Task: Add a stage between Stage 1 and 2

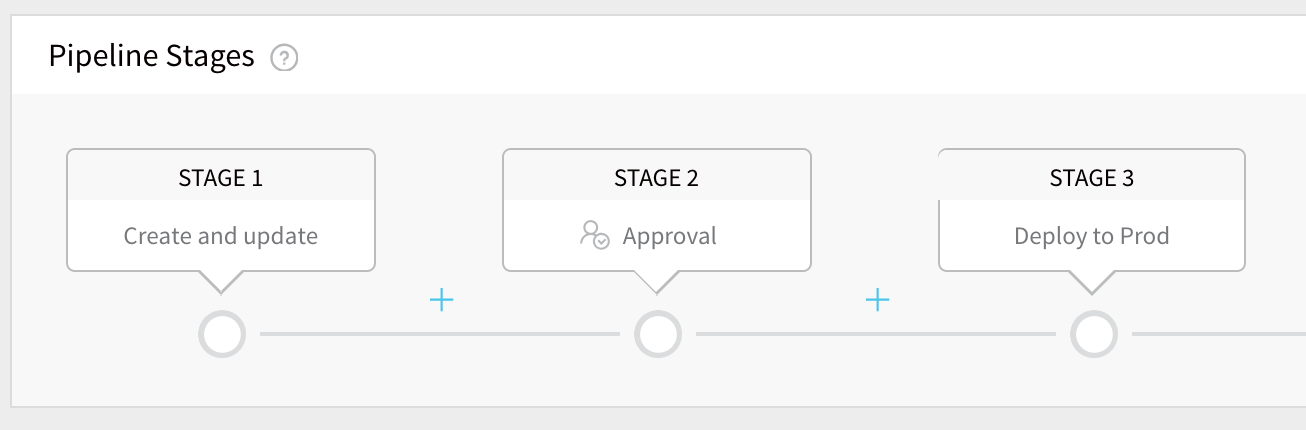Action: (x=442, y=299)
